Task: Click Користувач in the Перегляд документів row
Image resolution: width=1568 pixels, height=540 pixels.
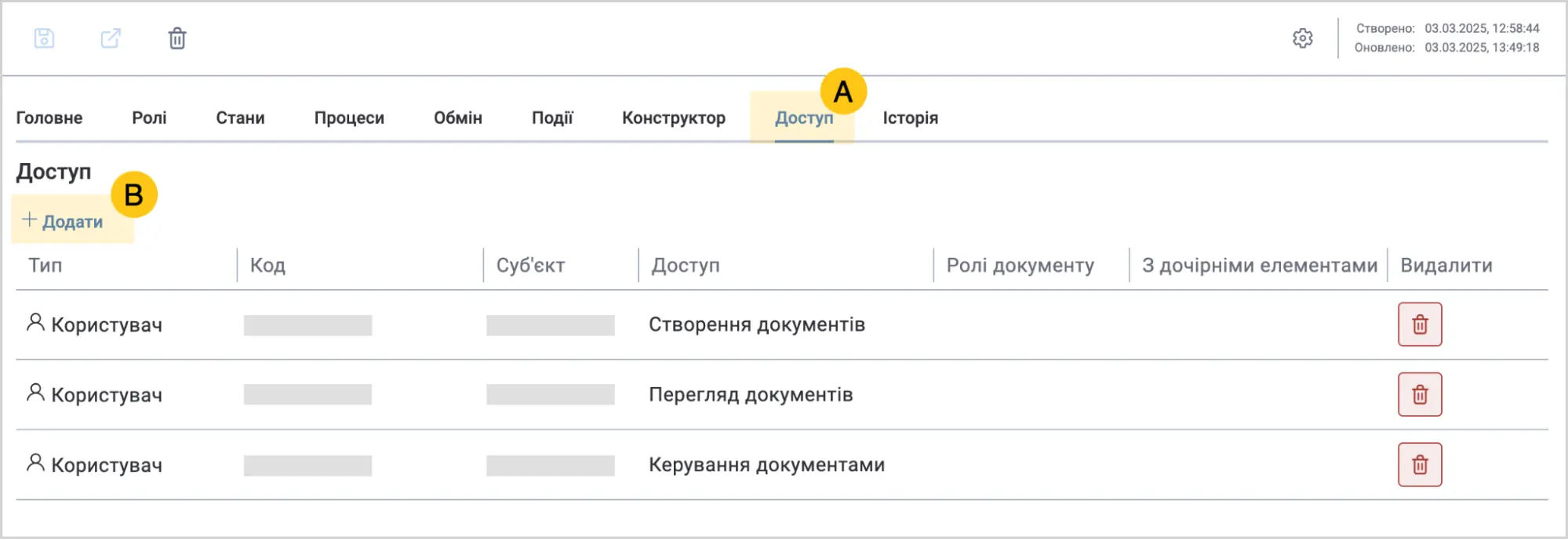Action: (x=94, y=394)
